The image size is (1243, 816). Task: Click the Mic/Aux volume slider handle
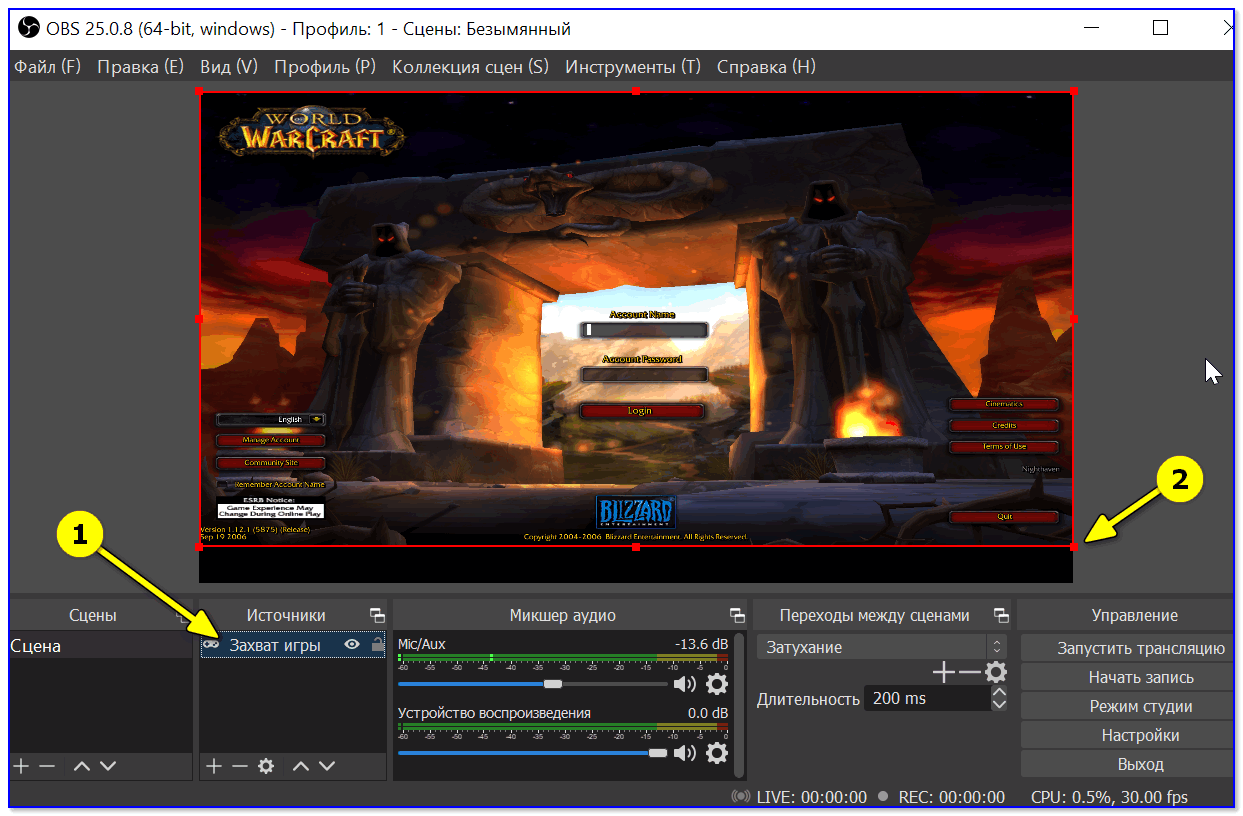tap(553, 684)
